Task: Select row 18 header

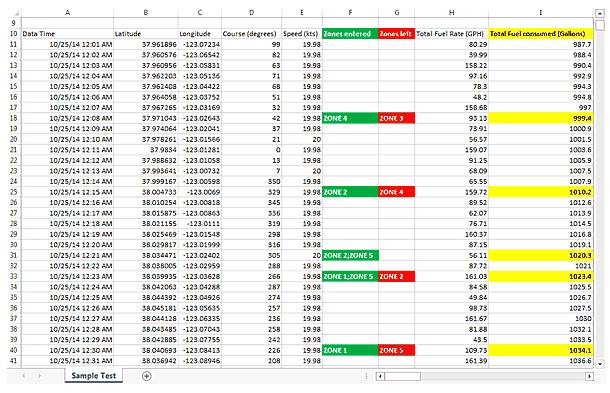Action: pos(14,118)
